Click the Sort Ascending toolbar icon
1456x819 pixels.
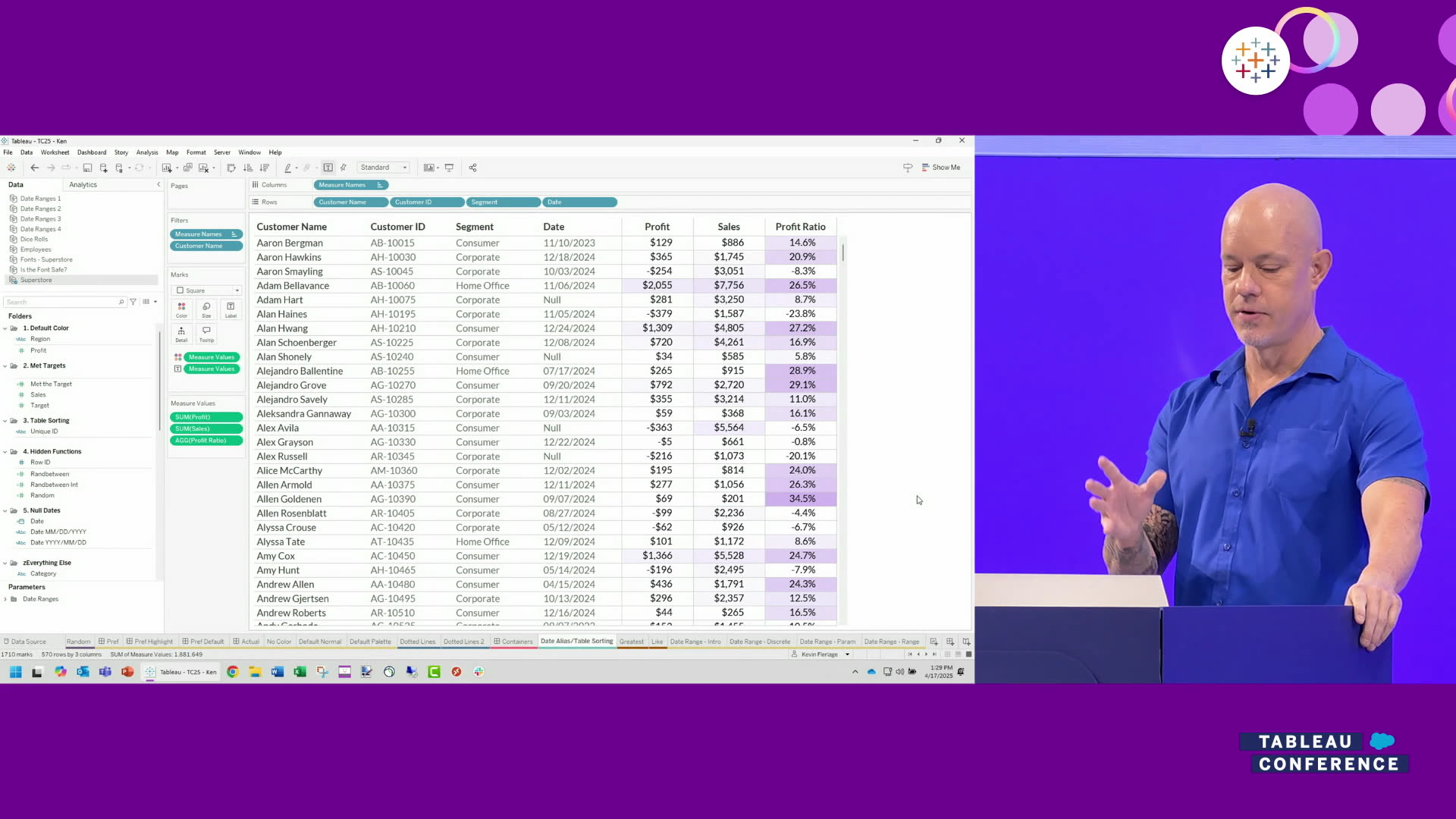pyautogui.click(x=248, y=168)
